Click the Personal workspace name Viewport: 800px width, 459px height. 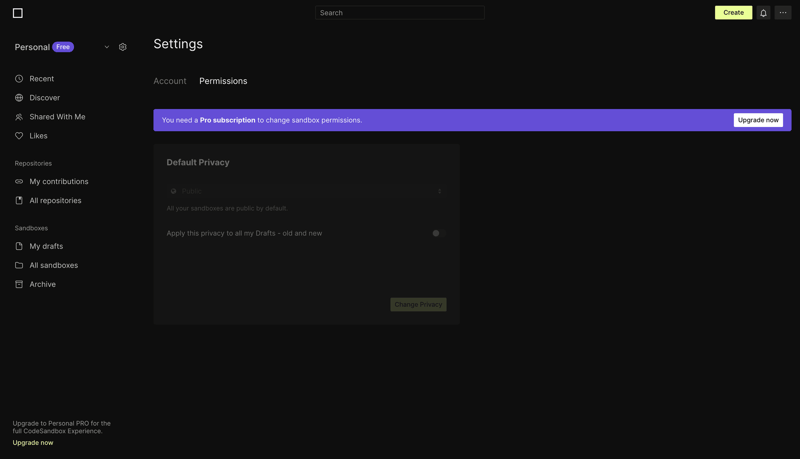[x=32, y=47]
